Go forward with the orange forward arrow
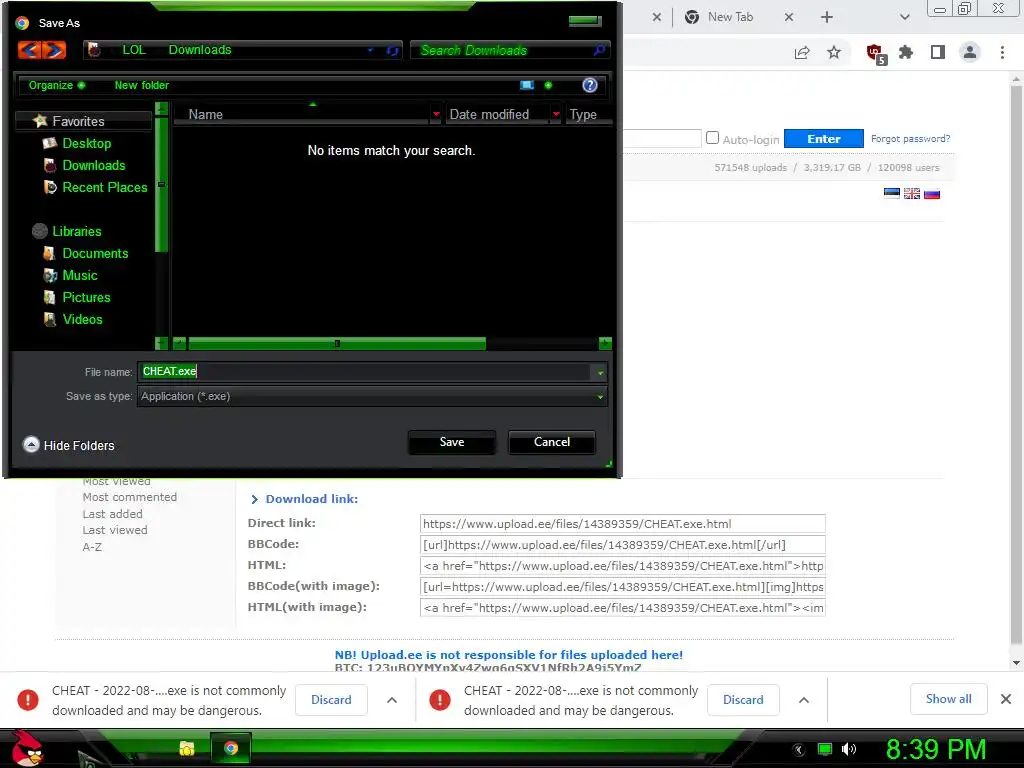Viewport: 1024px width, 768px height. (55, 50)
